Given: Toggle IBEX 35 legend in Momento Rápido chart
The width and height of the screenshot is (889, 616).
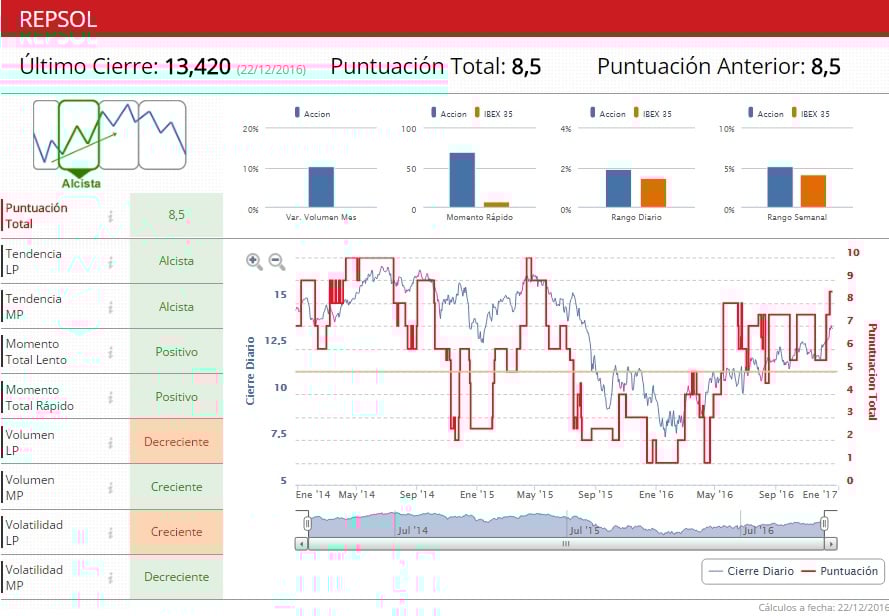Looking at the screenshot, I should point(493,113).
